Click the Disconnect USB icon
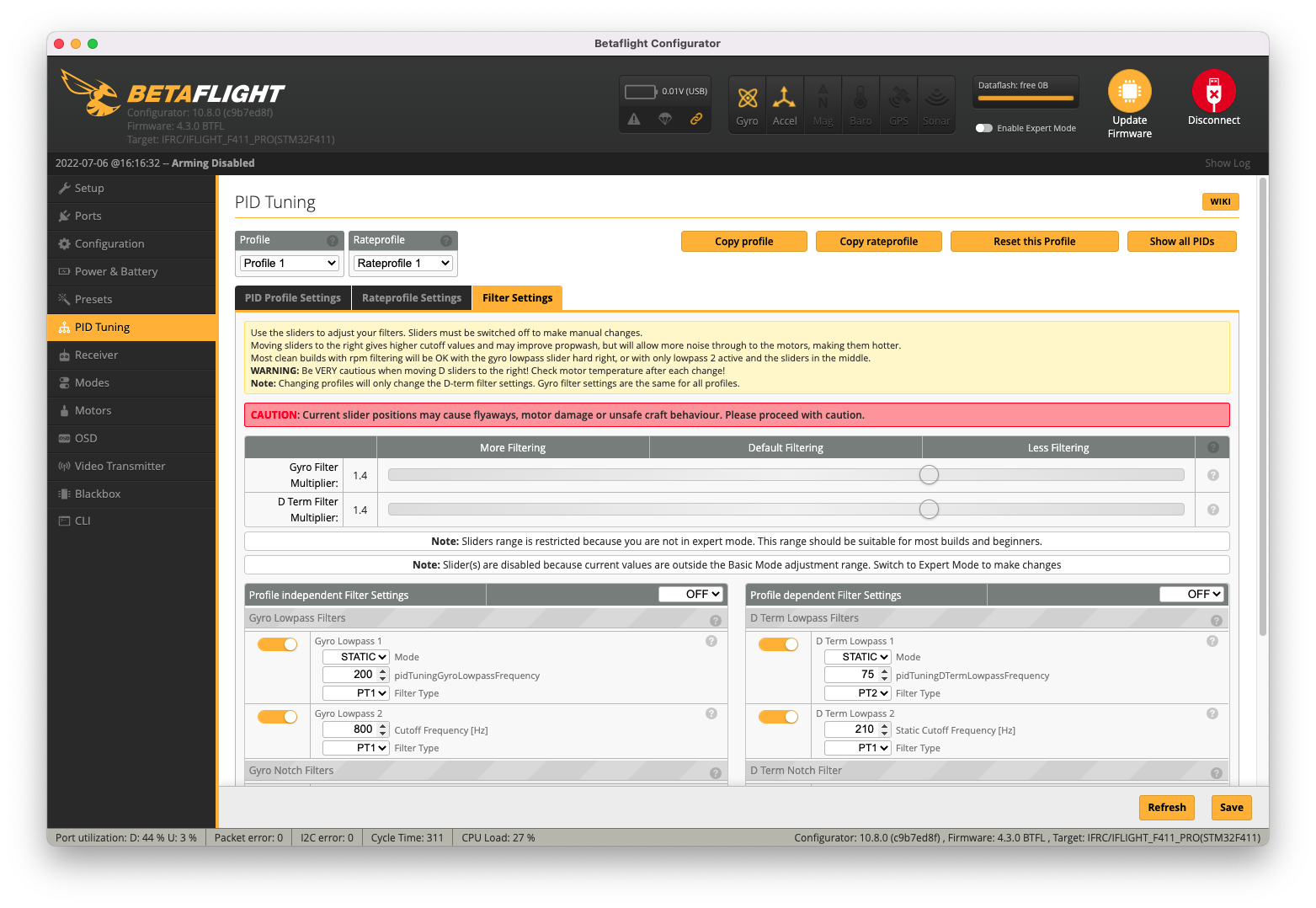 (1213, 91)
